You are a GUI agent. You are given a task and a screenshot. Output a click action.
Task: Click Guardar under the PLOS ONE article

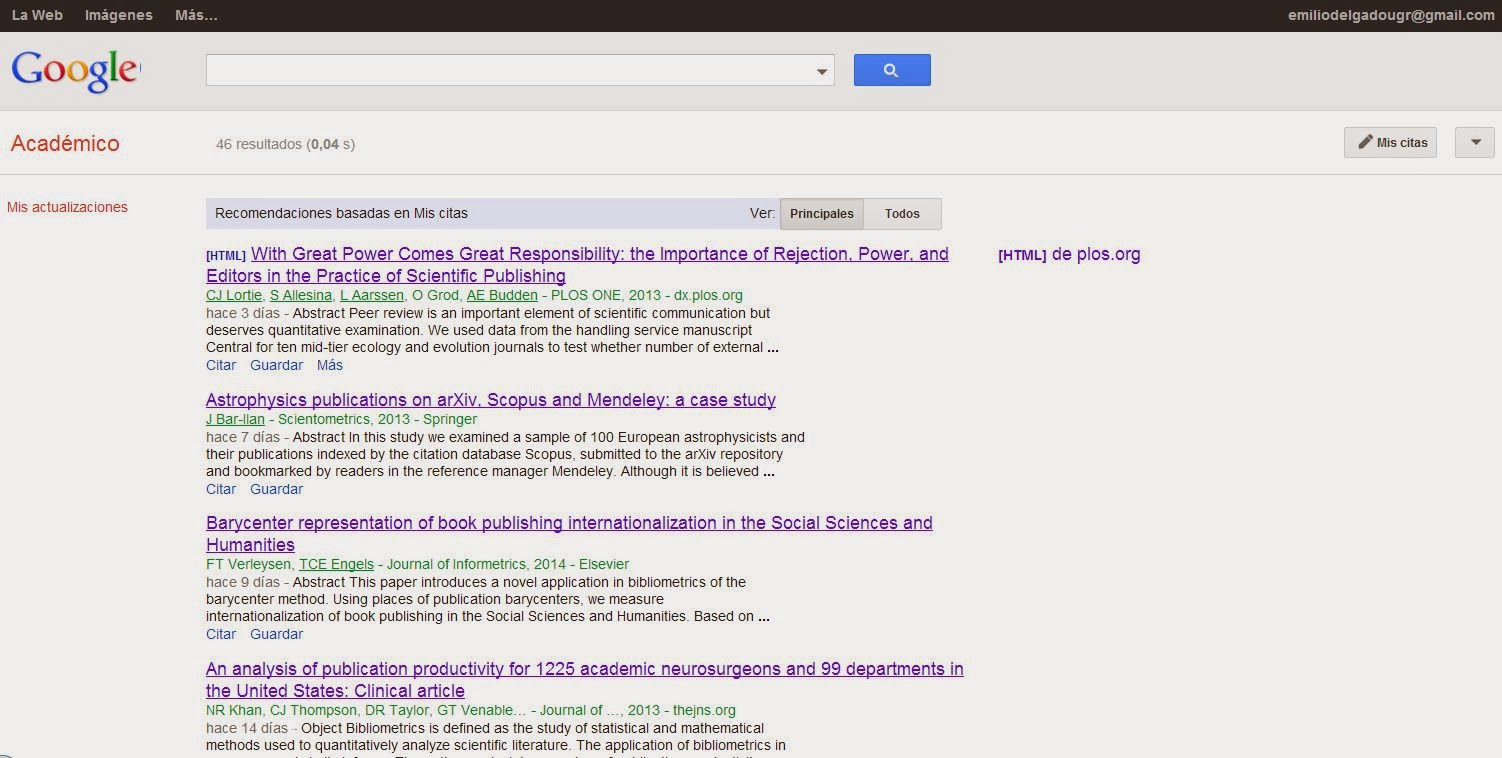276,365
